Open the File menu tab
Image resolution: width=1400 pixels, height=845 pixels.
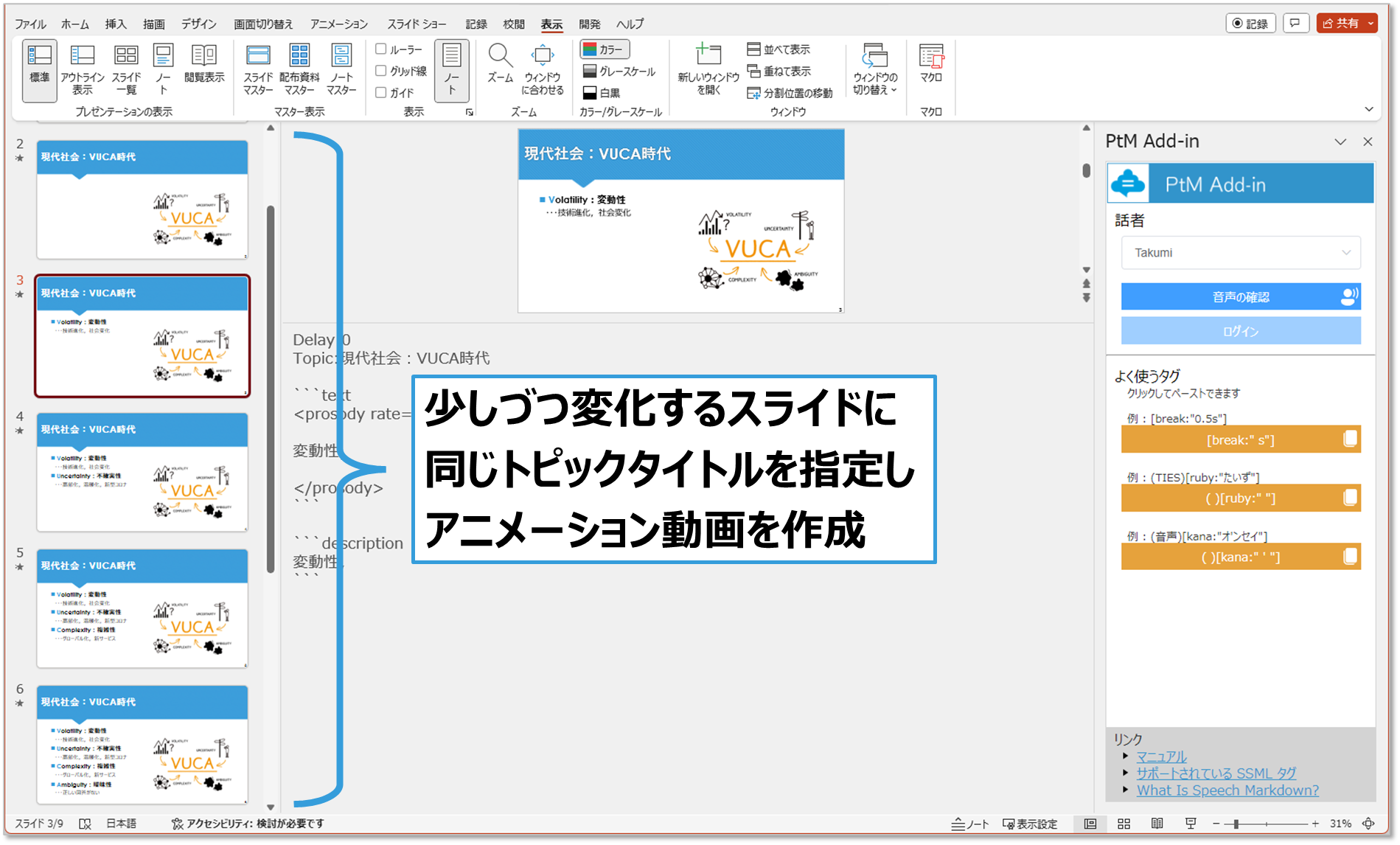30,24
